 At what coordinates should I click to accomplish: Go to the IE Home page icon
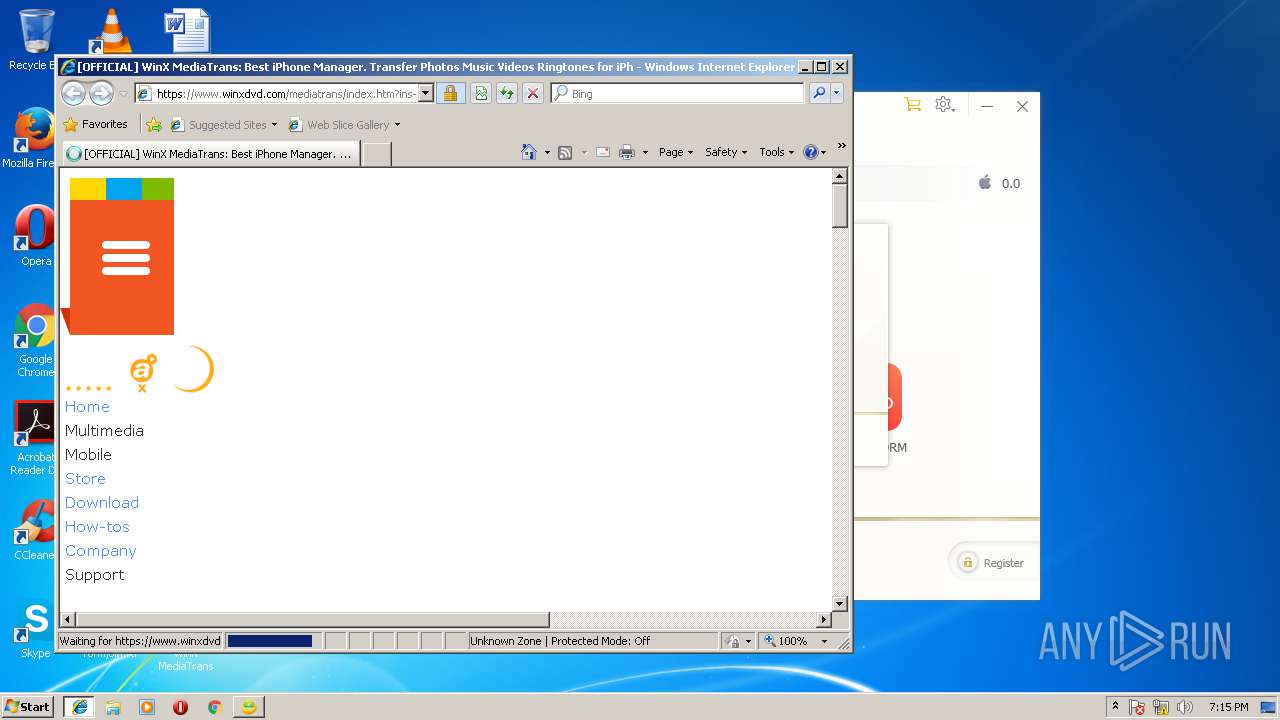529,152
